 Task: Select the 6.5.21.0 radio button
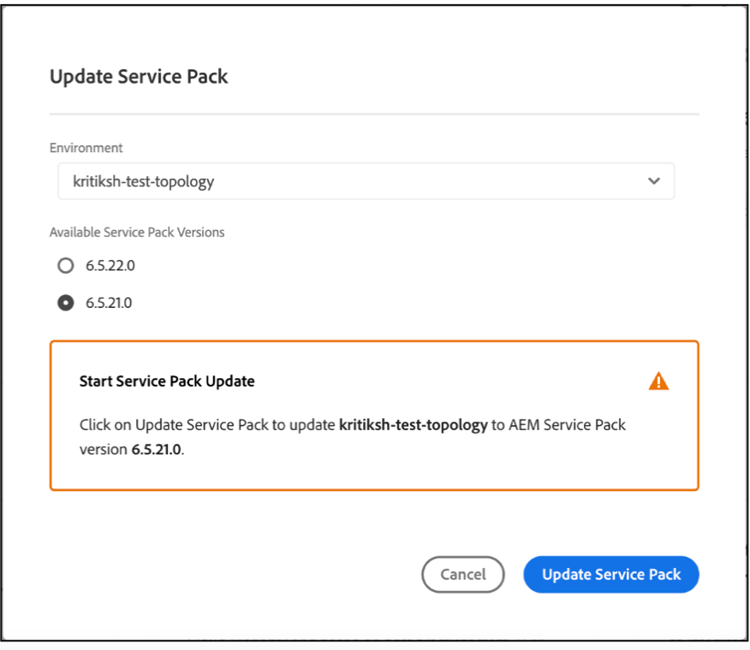click(x=66, y=302)
